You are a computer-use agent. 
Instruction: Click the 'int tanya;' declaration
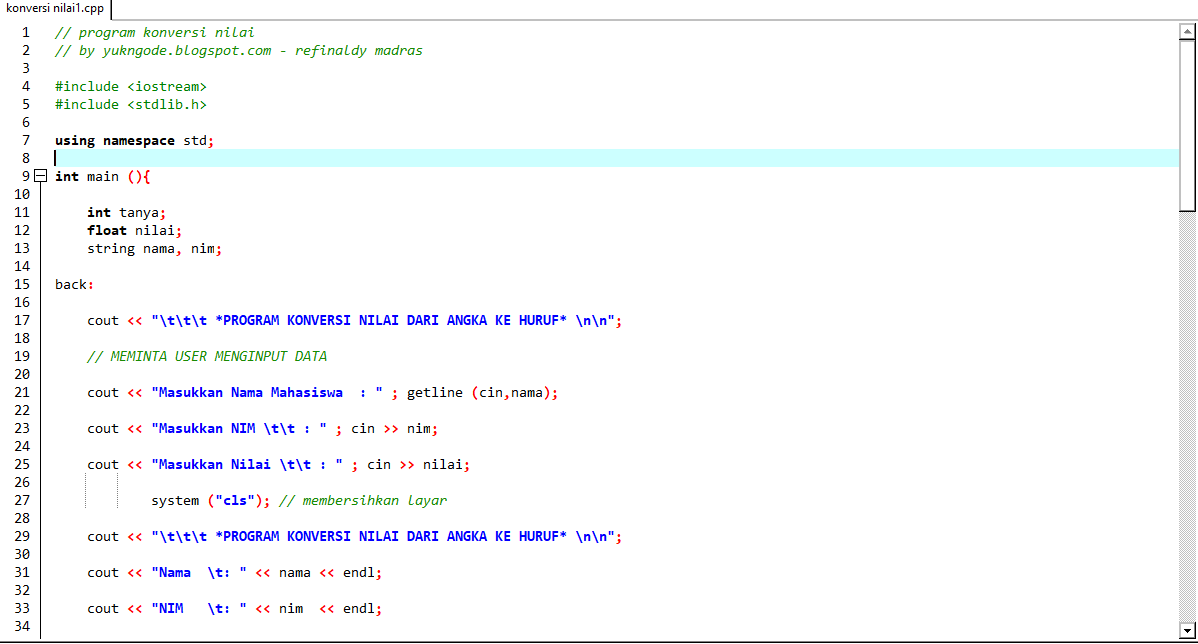tap(126, 212)
